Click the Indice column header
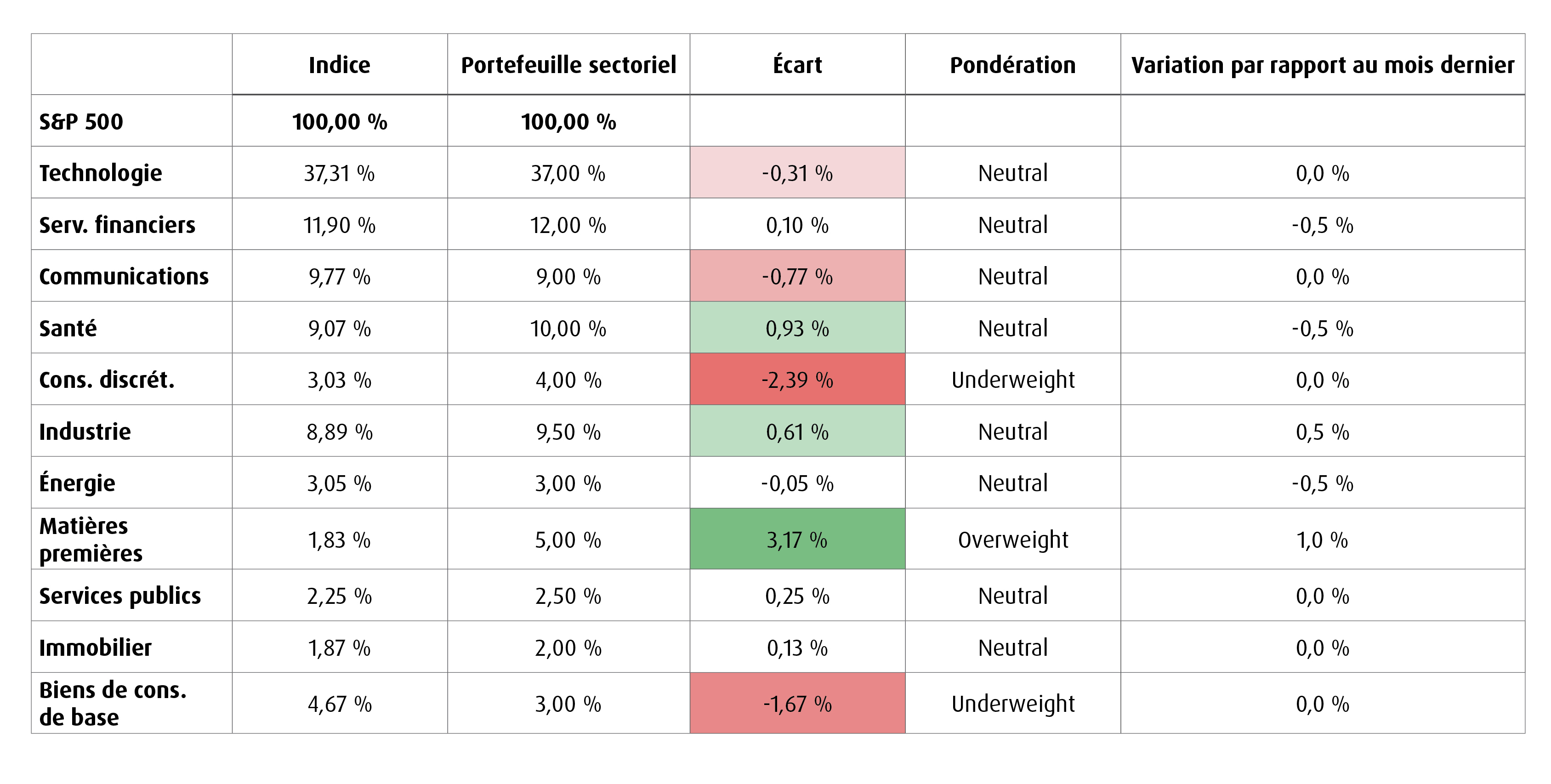The height and width of the screenshot is (784, 1551). [x=340, y=65]
